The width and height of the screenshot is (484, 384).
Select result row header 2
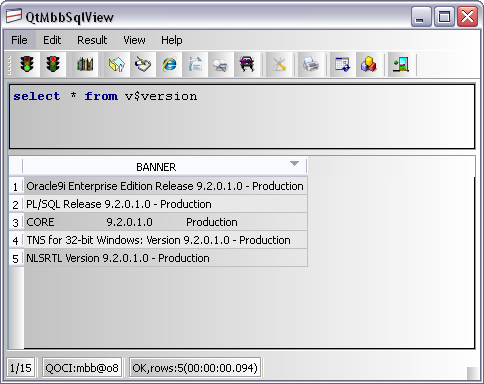(x=16, y=204)
